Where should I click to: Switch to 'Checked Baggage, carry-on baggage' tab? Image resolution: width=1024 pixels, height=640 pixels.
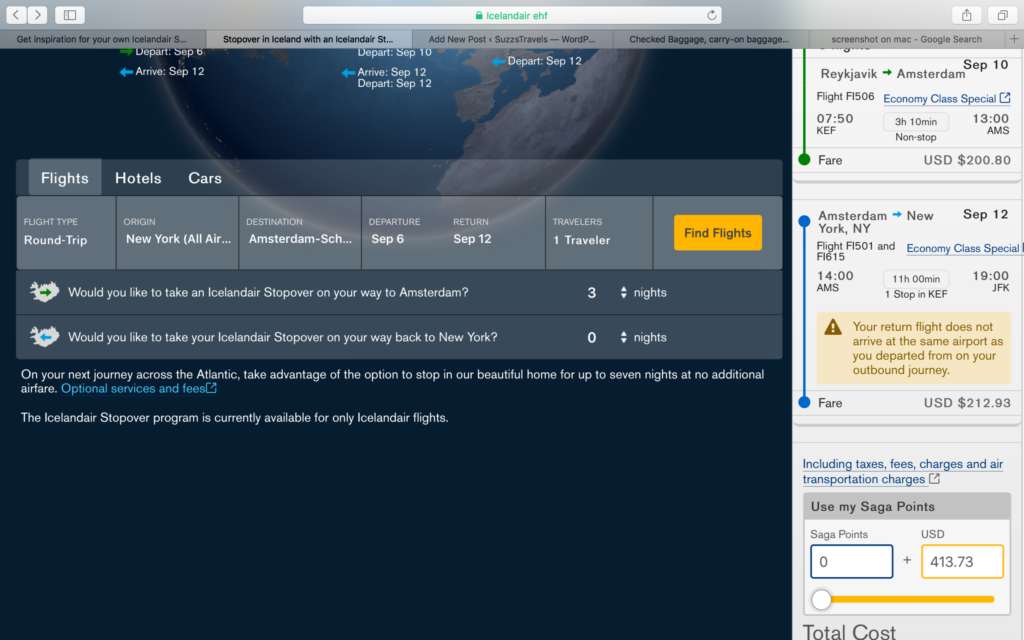[x=710, y=39]
